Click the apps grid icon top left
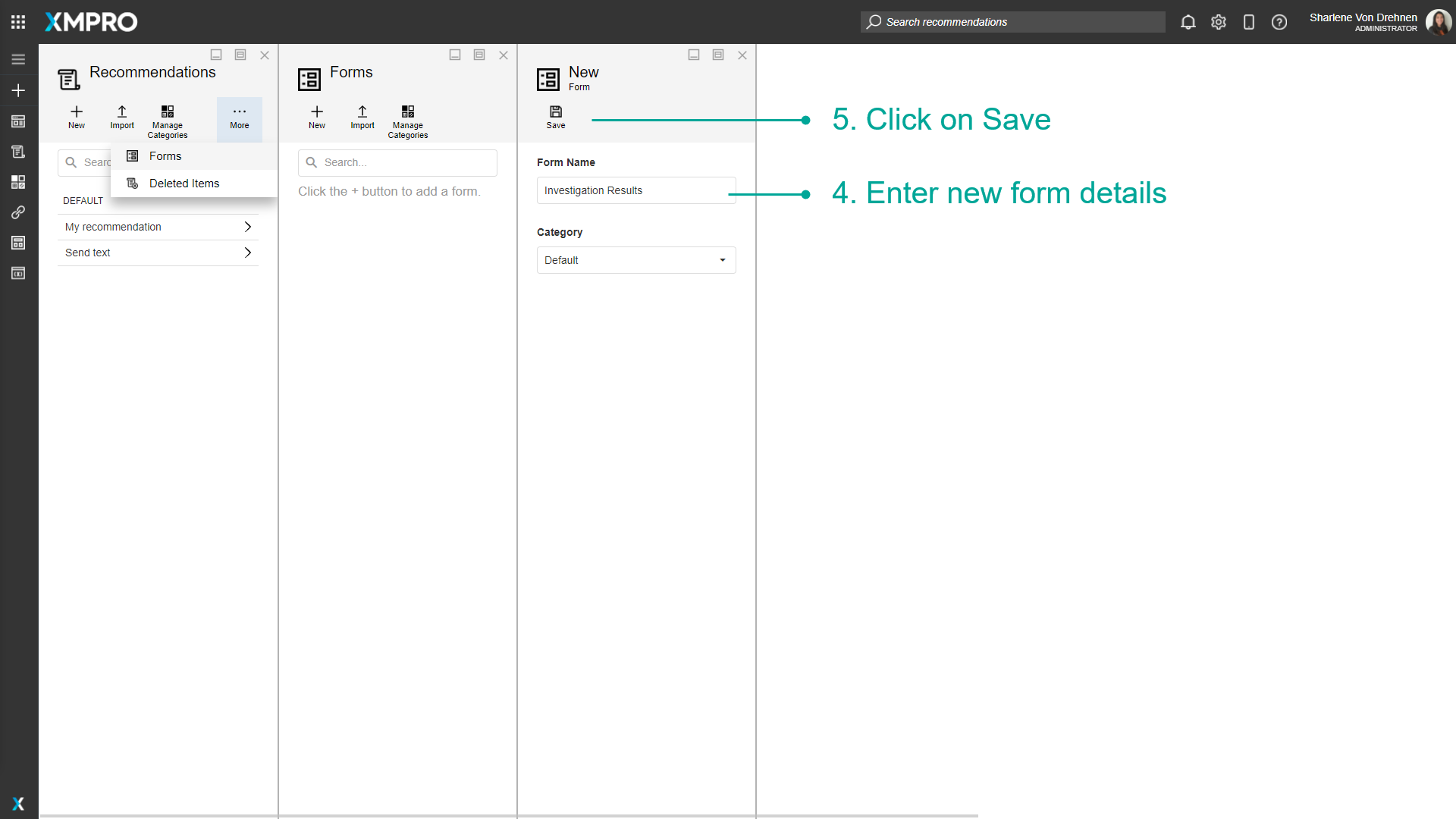The image size is (1456, 819). coord(18,22)
